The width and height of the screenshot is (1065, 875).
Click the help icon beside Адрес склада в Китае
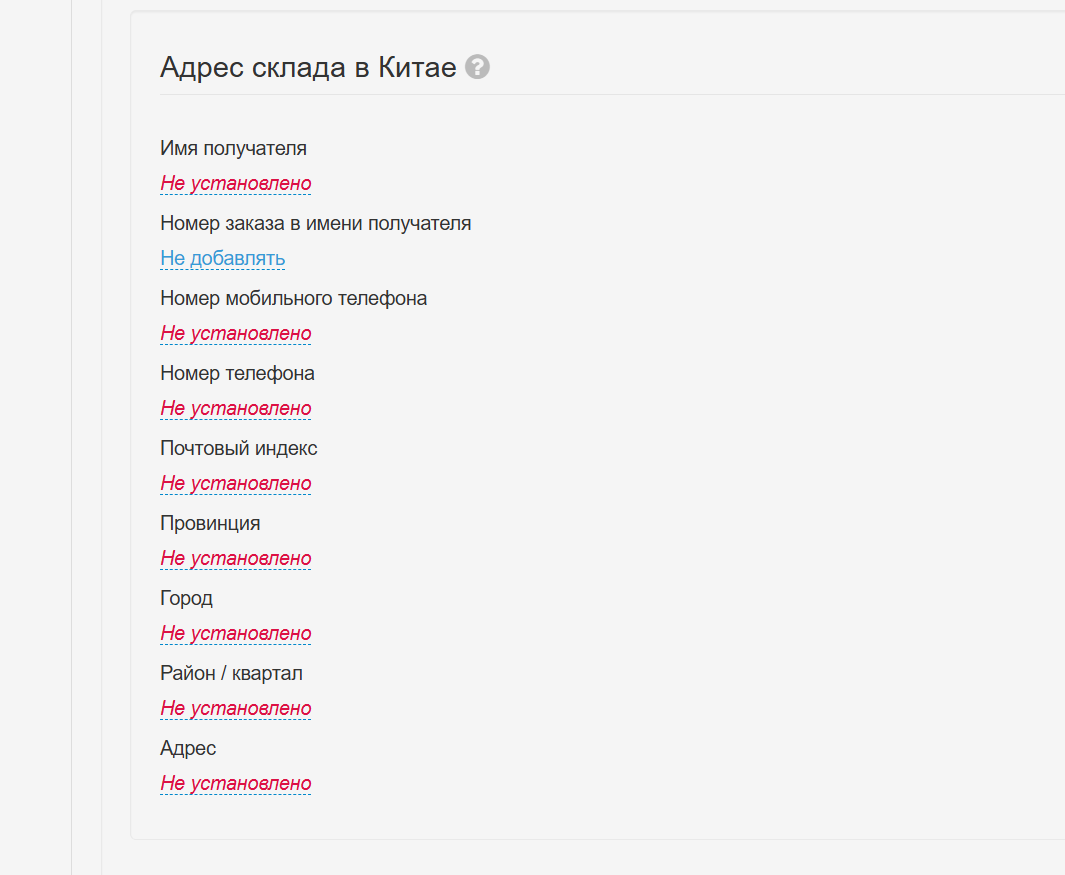[x=478, y=68]
